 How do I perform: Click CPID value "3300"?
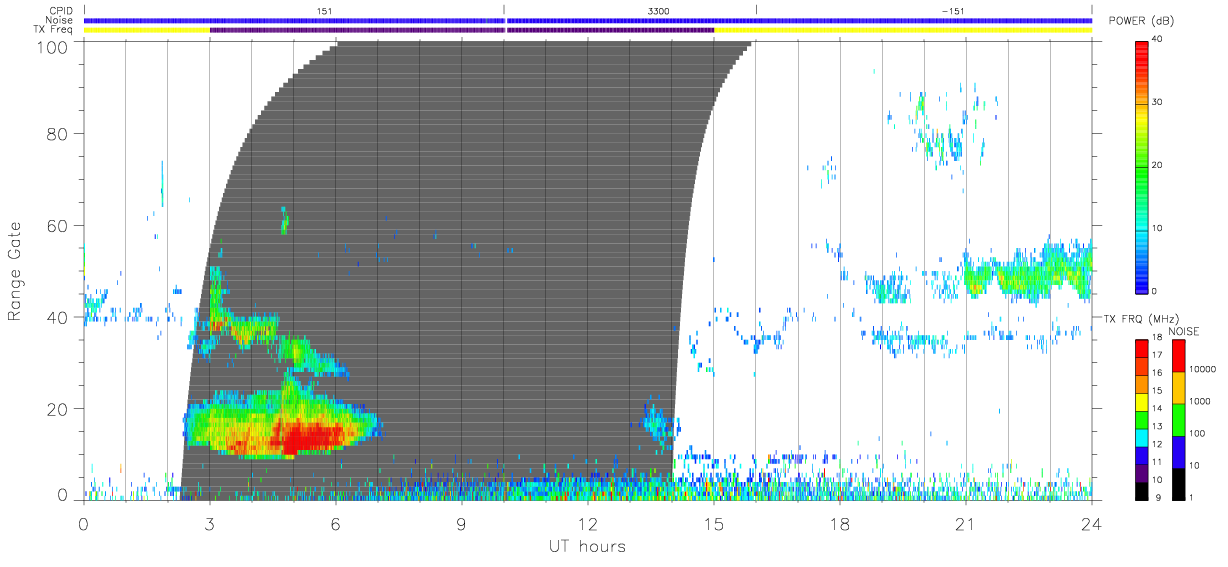[659, 10]
